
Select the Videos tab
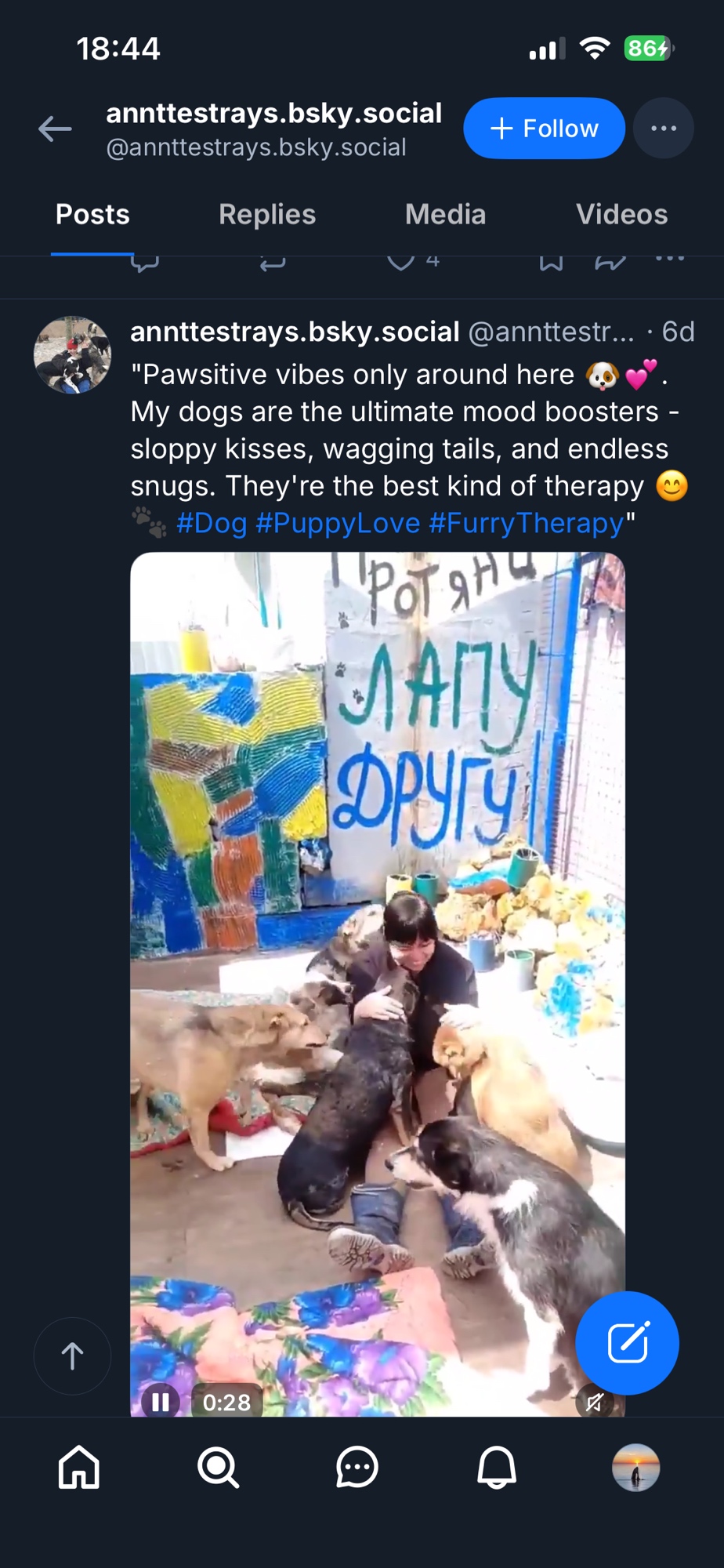click(x=621, y=214)
